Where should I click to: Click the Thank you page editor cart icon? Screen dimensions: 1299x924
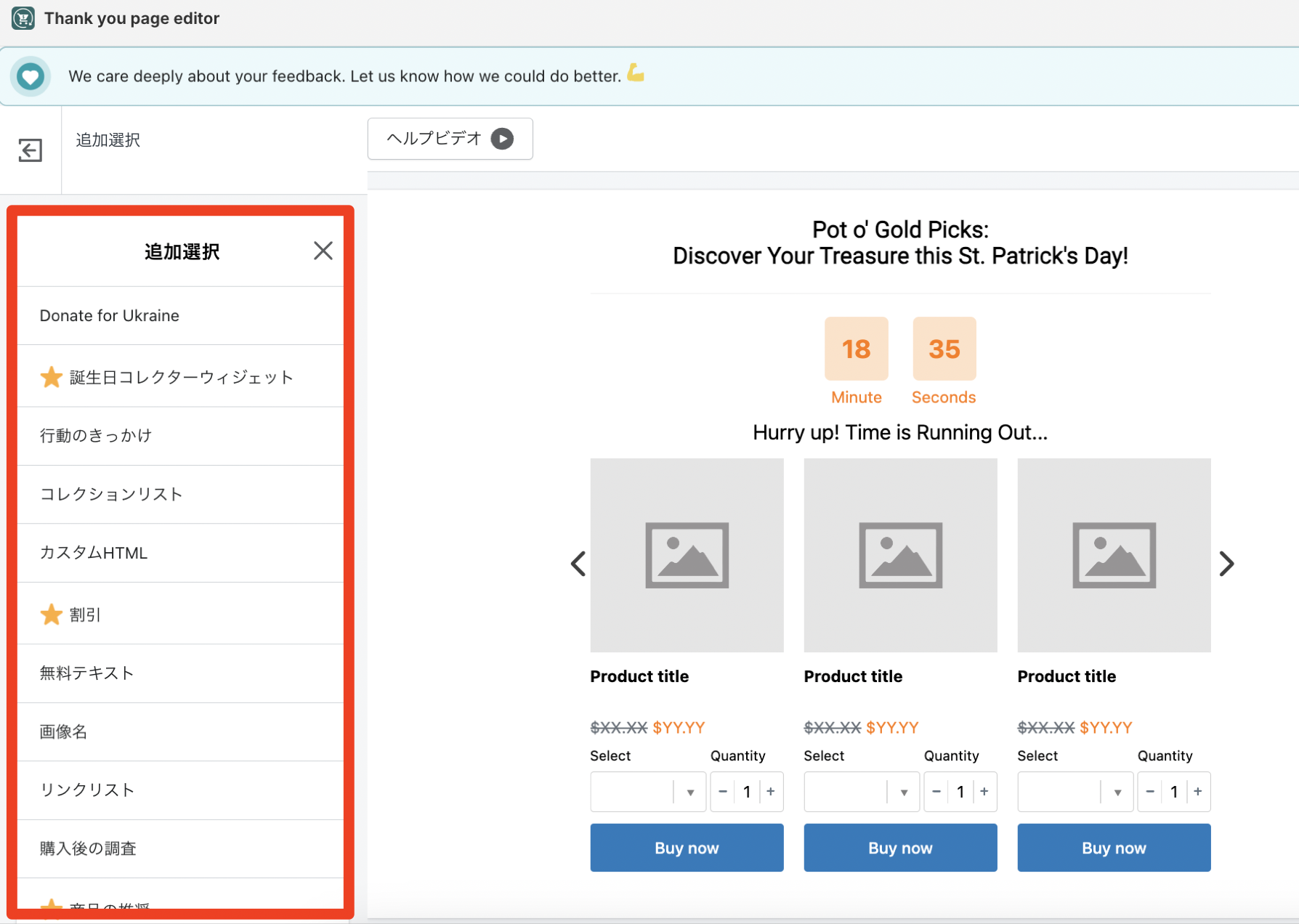tap(23, 18)
